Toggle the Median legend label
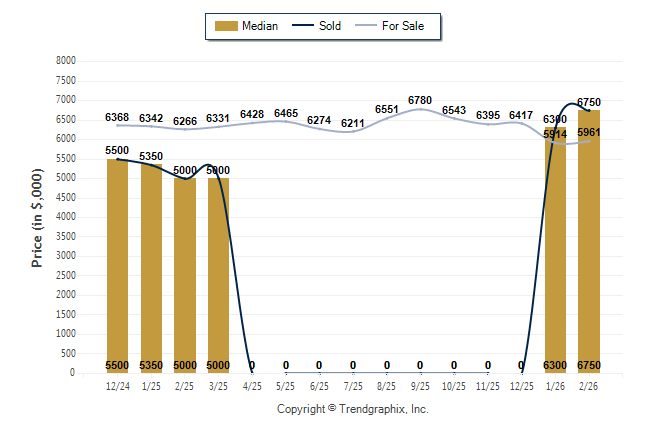The width and height of the screenshot is (646, 434). [x=260, y=26]
